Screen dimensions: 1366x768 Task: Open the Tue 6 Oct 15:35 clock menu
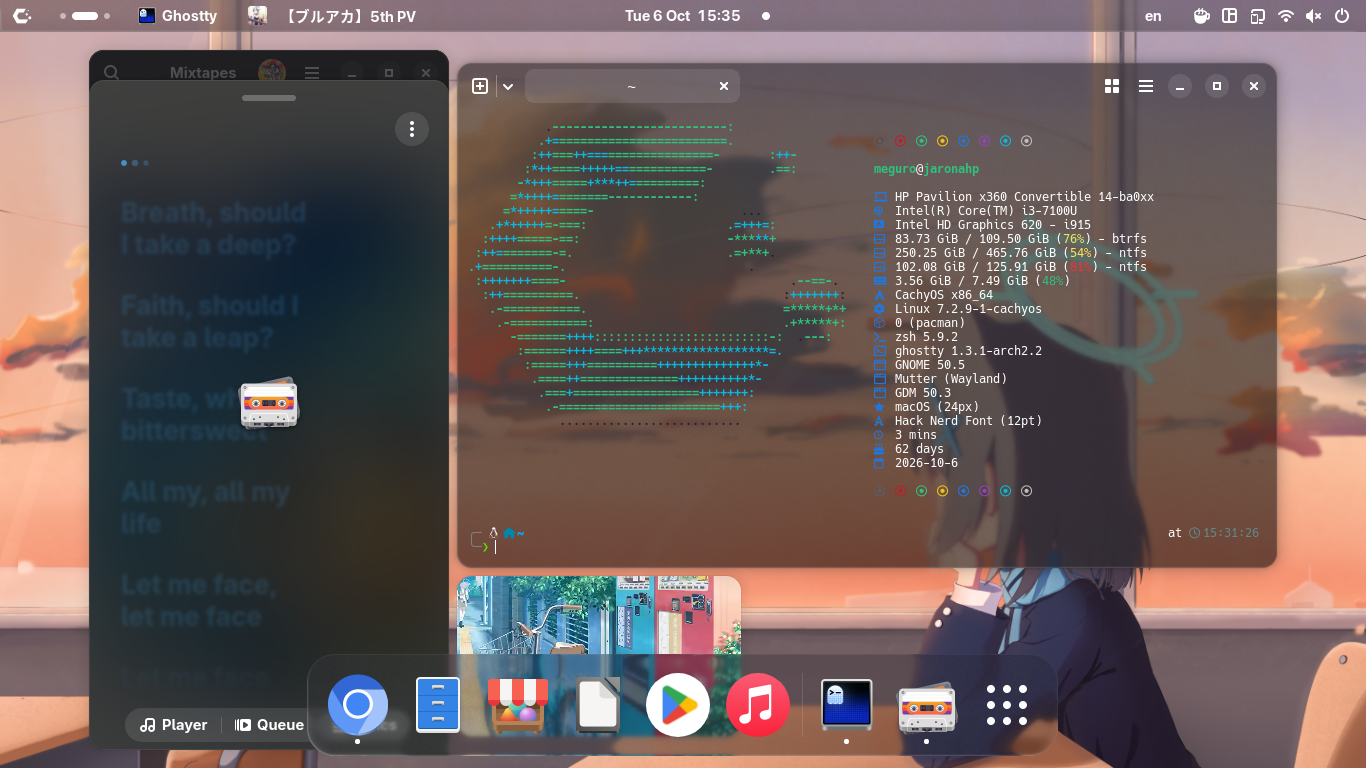click(683, 16)
